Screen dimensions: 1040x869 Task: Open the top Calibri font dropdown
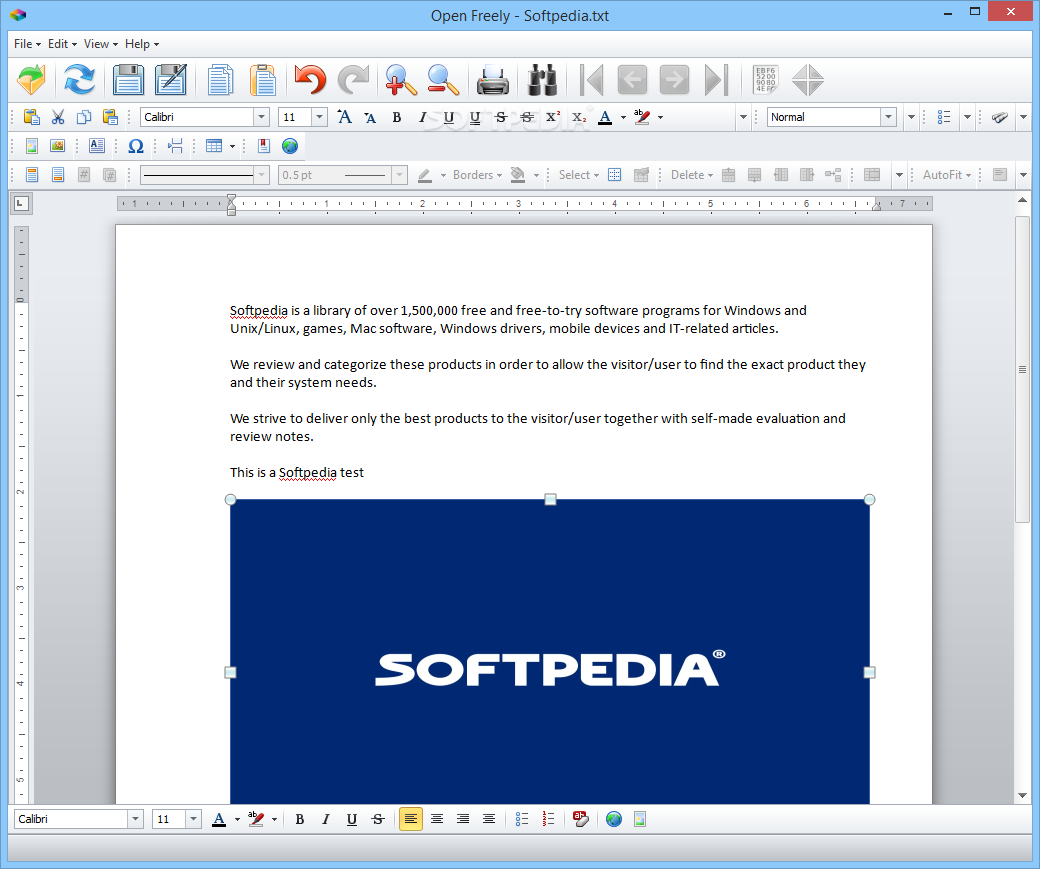[x=262, y=117]
